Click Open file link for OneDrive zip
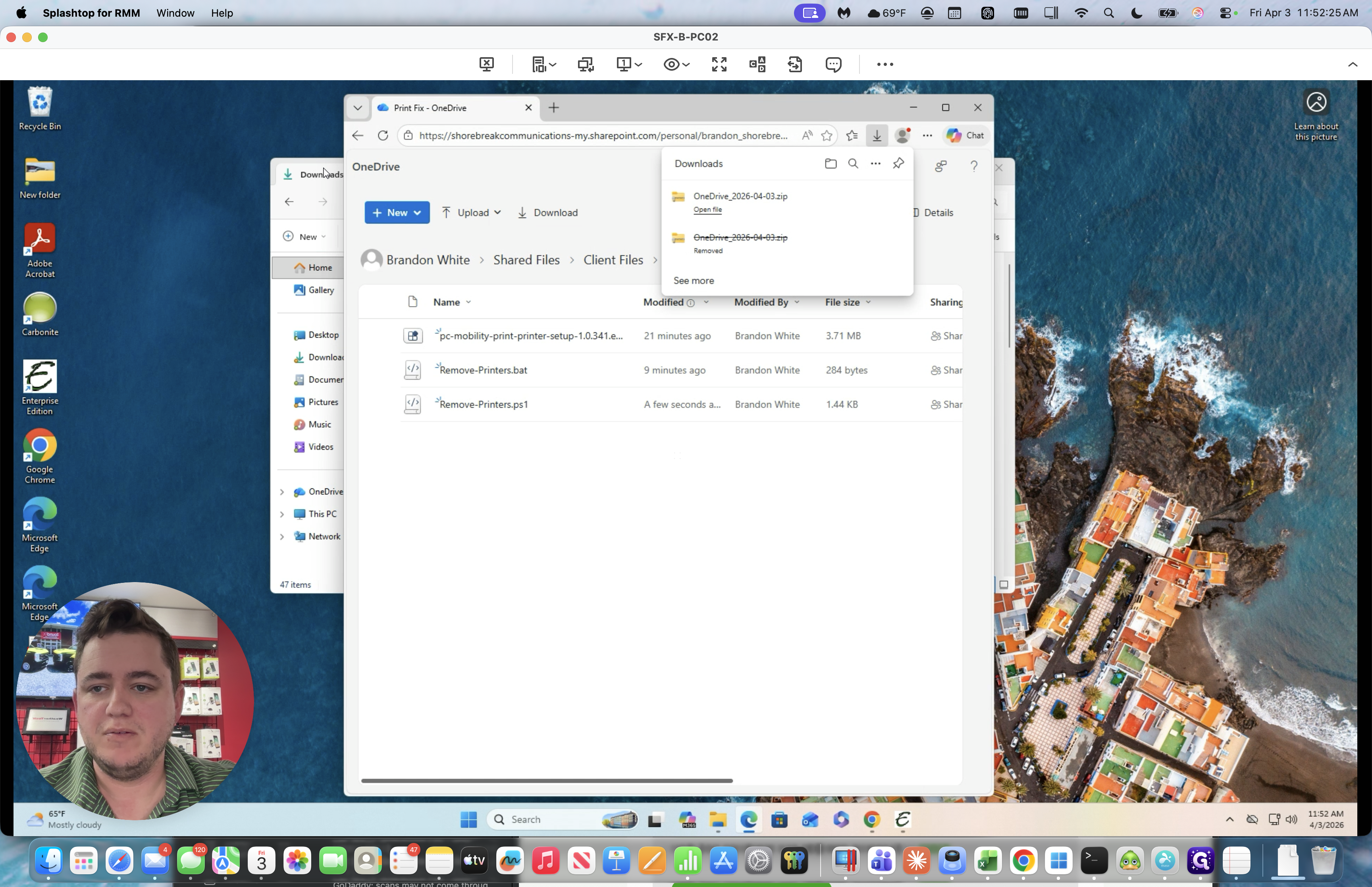 [x=707, y=210]
